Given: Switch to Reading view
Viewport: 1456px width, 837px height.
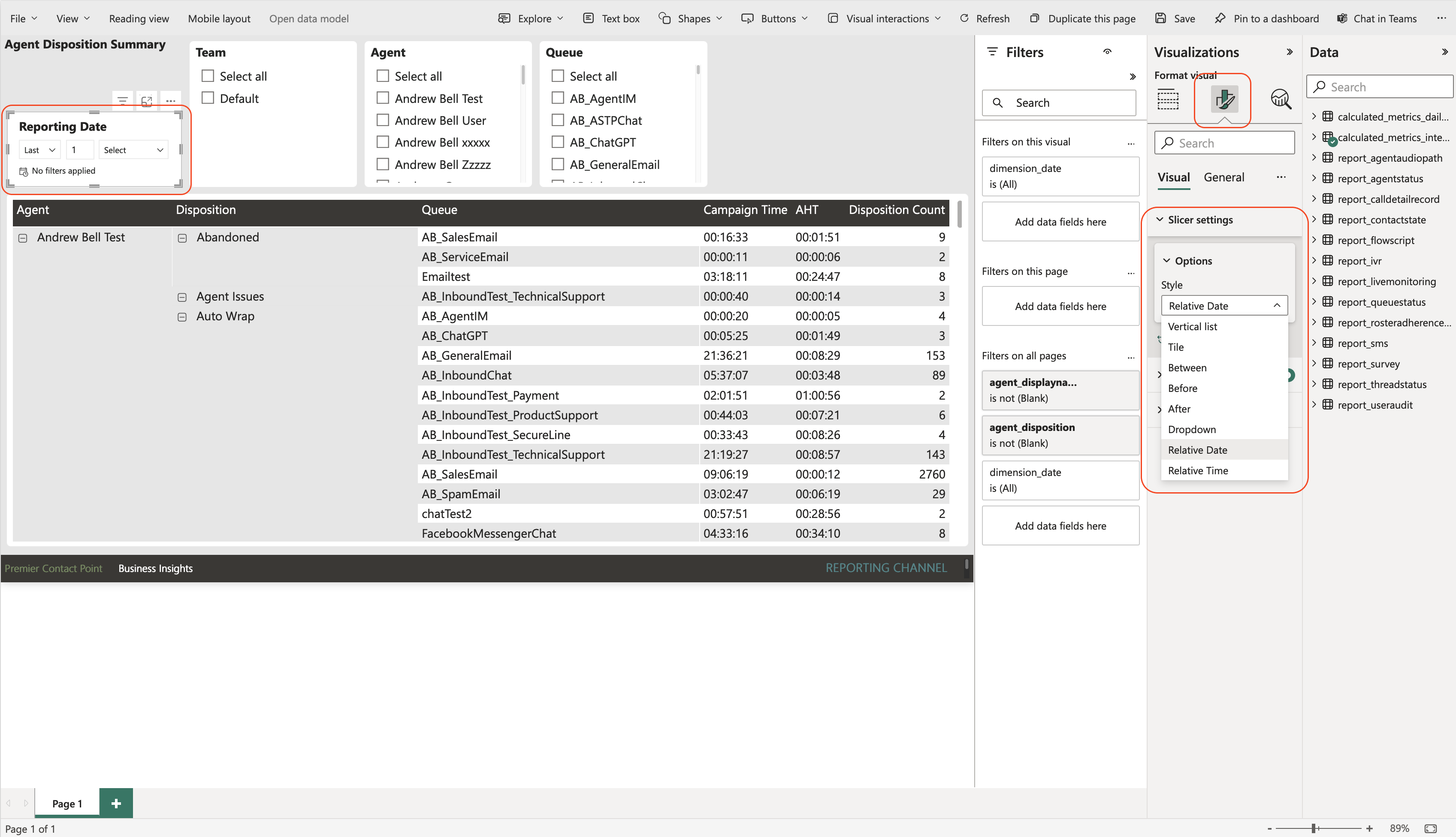Looking at the screenshot, I should pyautogui.click(x=139, y=18).
